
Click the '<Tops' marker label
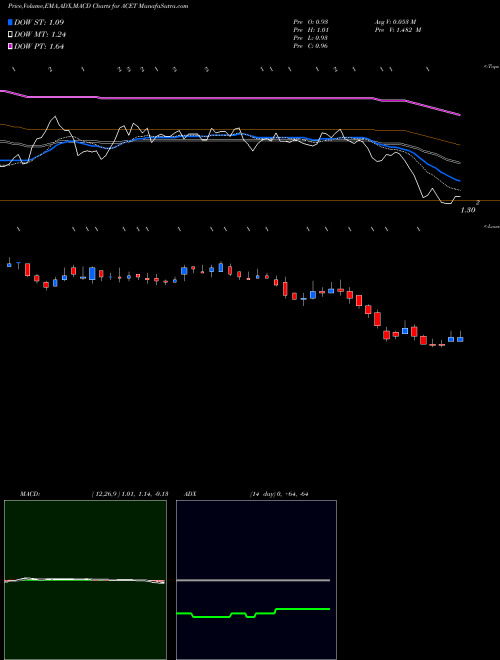491,67
